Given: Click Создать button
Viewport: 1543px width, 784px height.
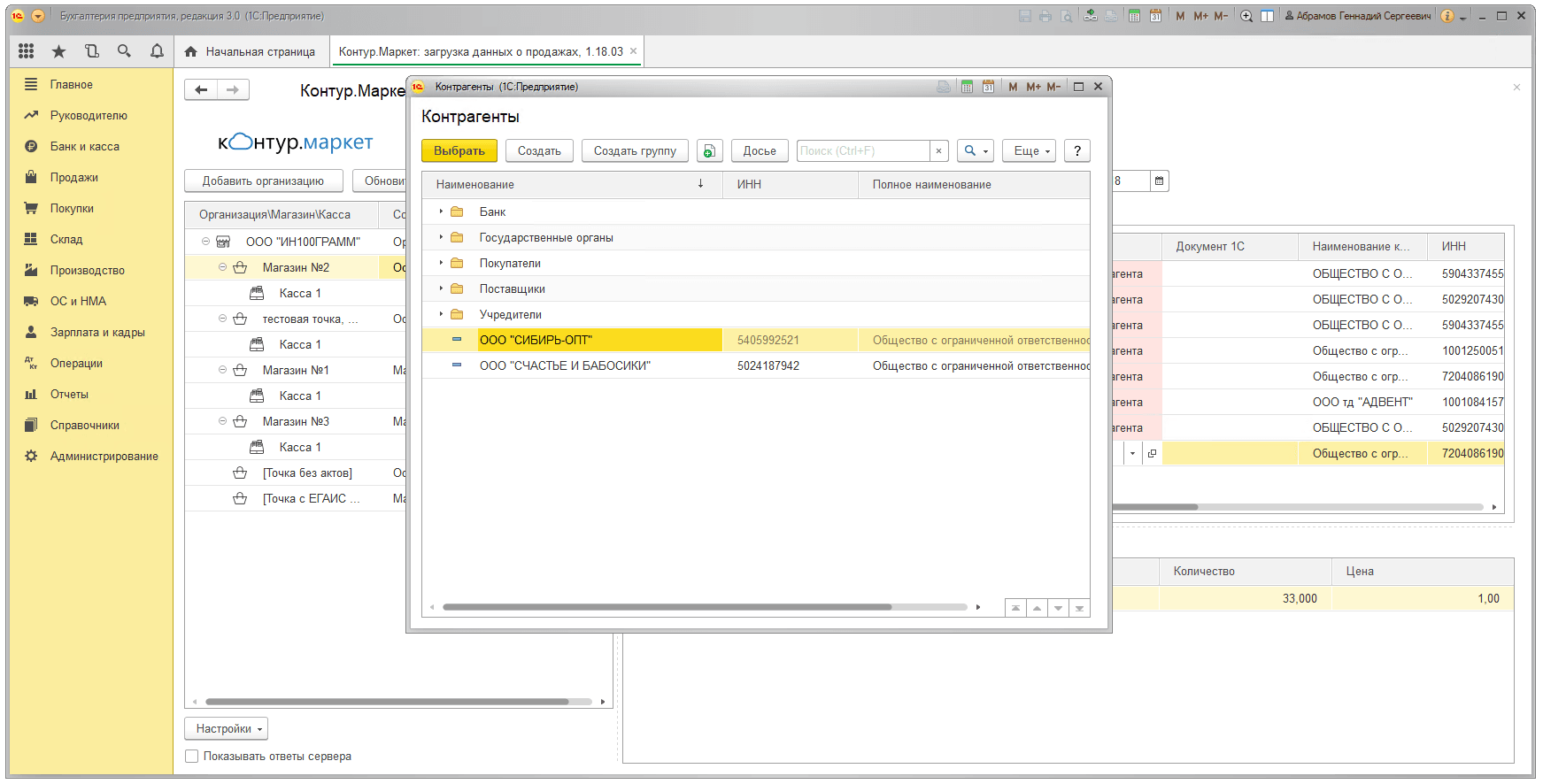Looking at the screenshot, I should click(539, 151).
